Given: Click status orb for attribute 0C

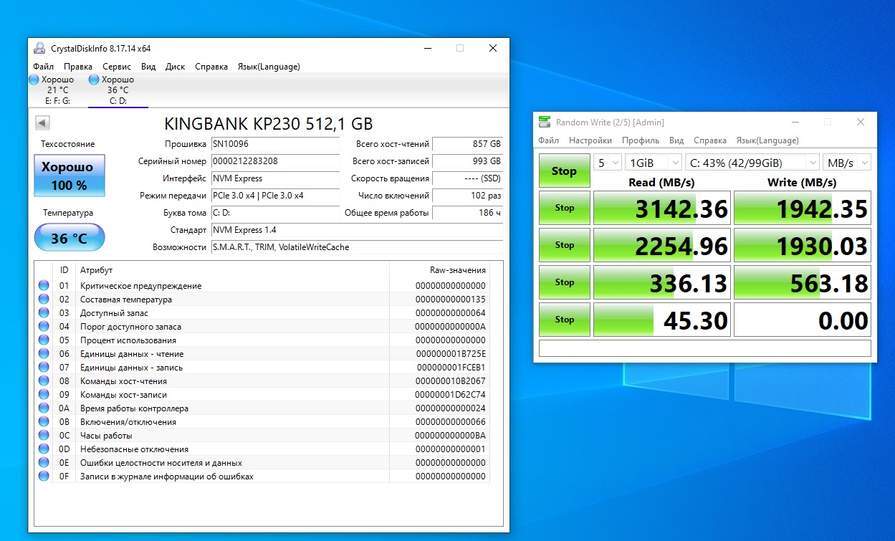Looking at the screenshot, I should [43, 435].
